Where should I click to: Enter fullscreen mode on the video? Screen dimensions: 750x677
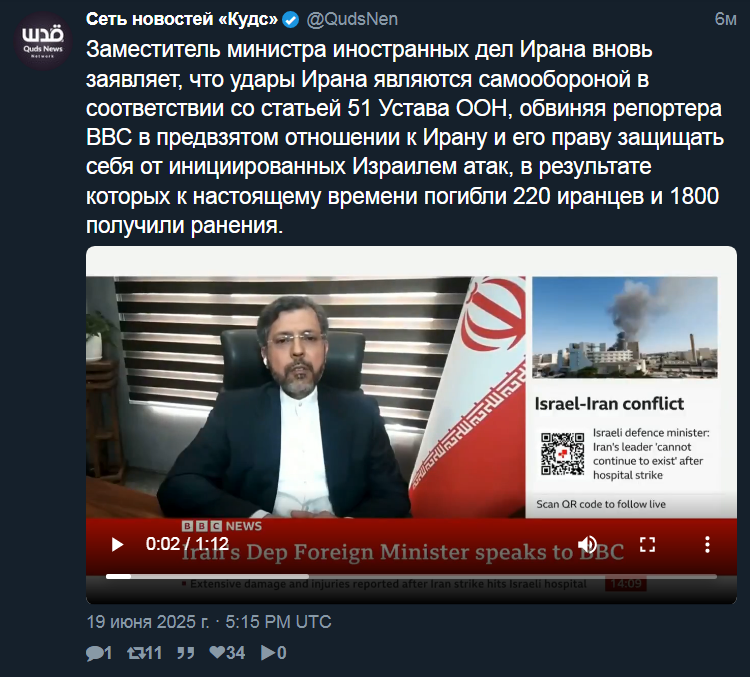click(x=647, y=544)
